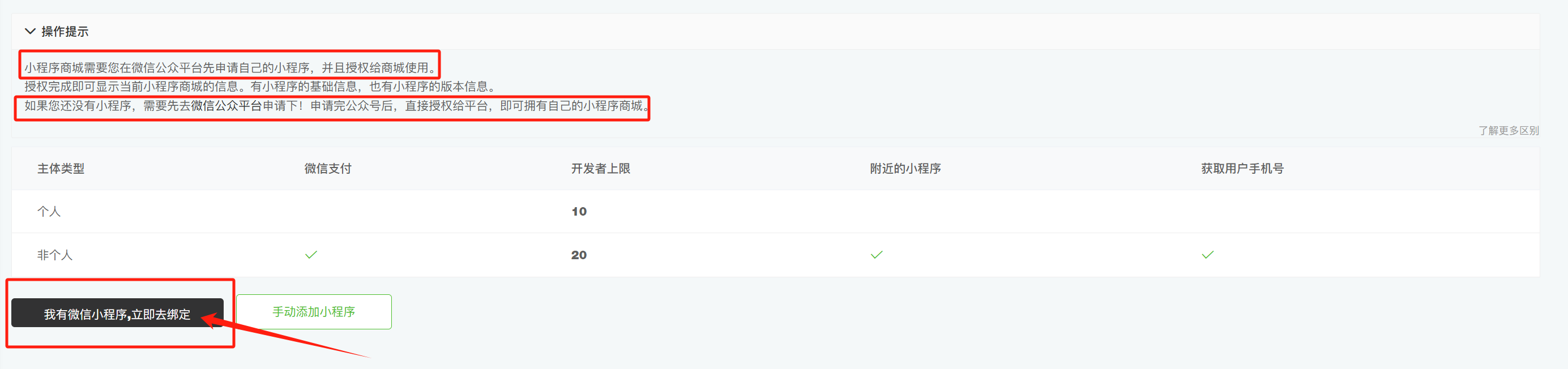Click the 微信公众平台 link text
The height and width of the screenshot is (369, 1568).
pyautogui.click(x=227, y=106)
